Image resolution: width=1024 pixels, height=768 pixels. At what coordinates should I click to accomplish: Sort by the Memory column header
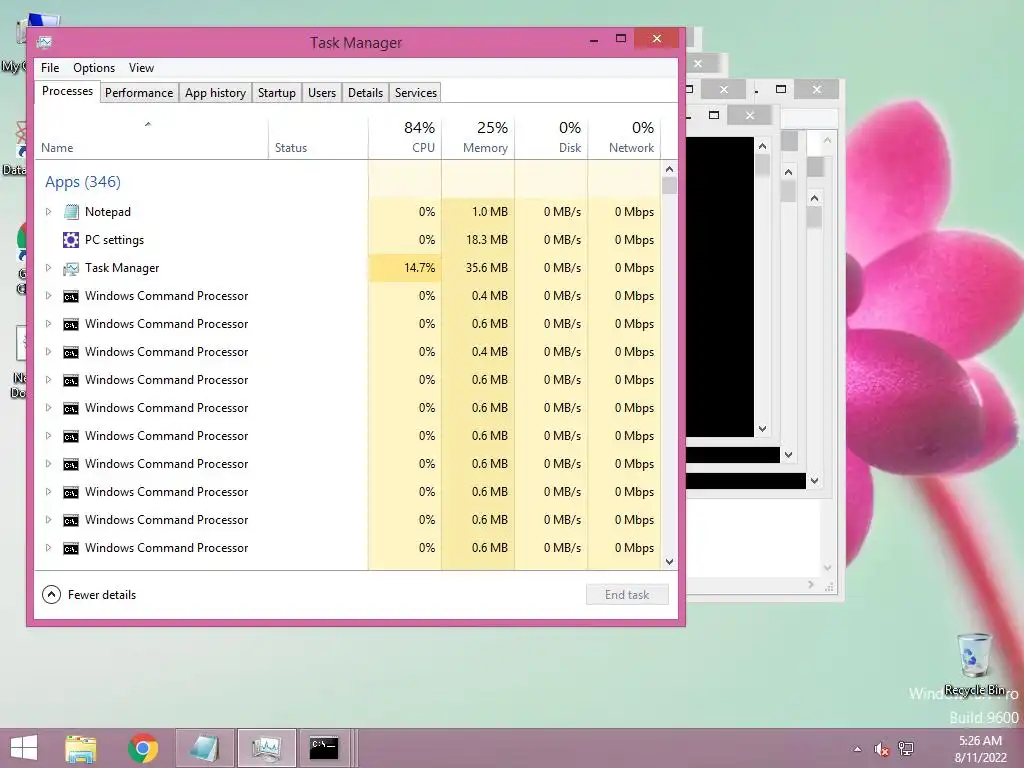(x=478, y=138)
